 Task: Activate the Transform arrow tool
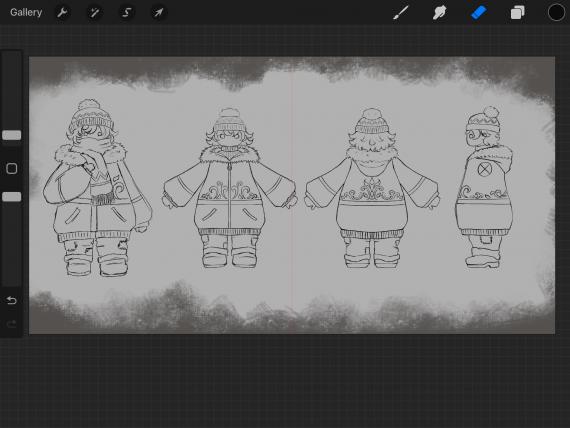click(x=158, y=13)
